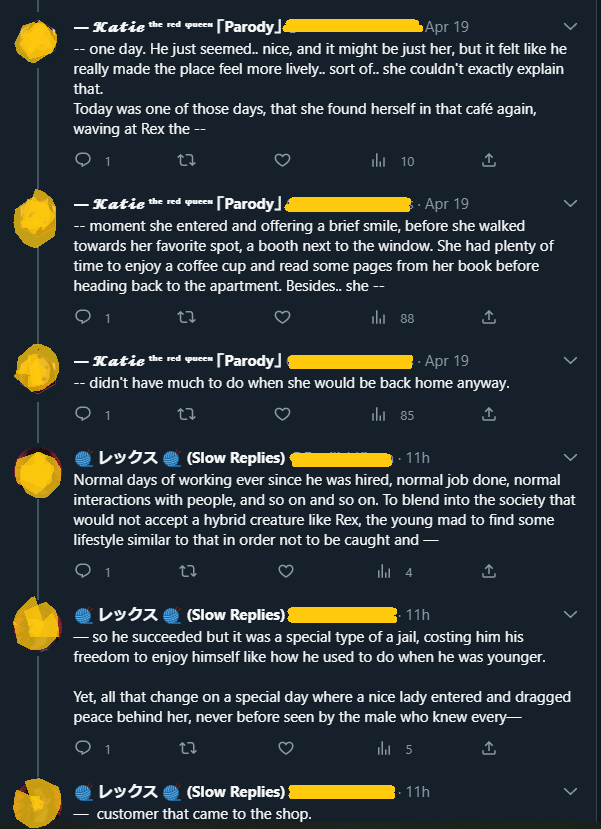Retweet Katie's tweet about waving at Rex
Screen dimensions: 601x829
pos(187,160)
